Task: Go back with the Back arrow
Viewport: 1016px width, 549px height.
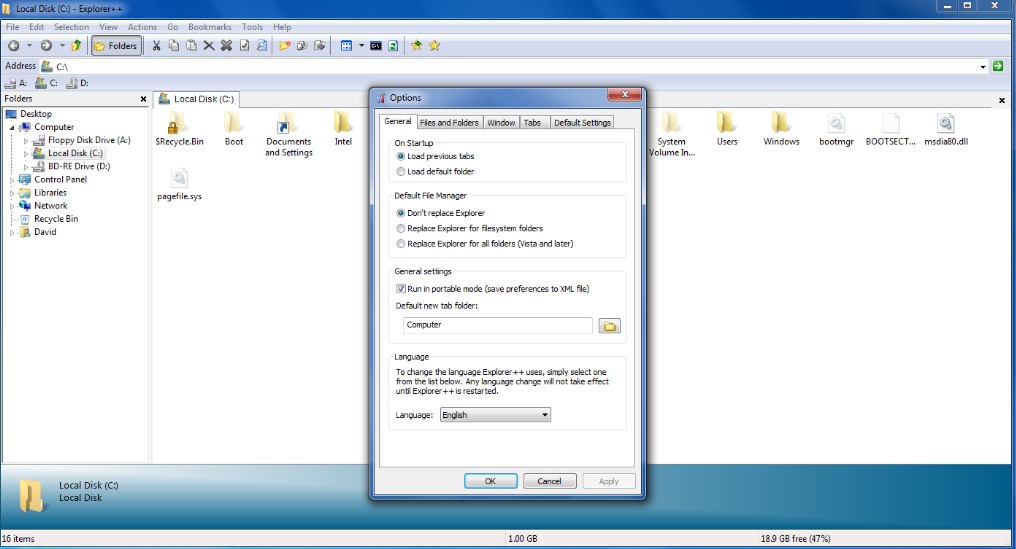Action: (x=14, y=45)
